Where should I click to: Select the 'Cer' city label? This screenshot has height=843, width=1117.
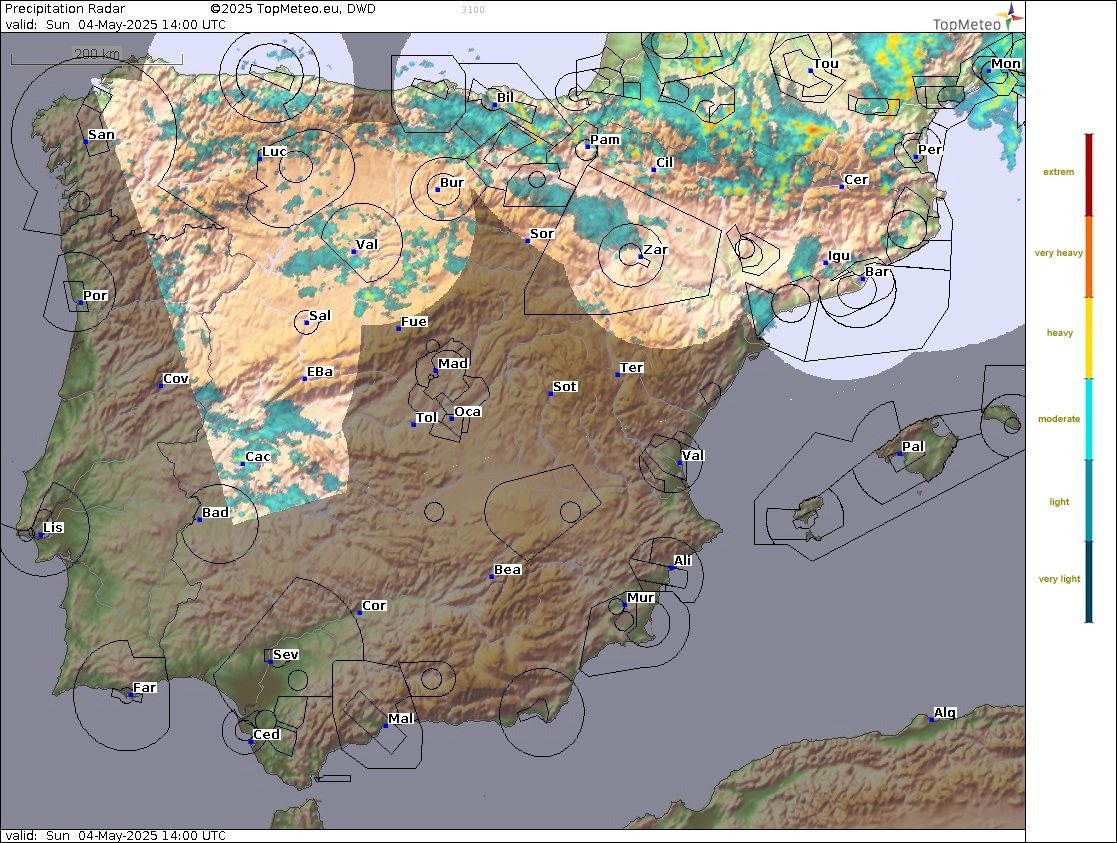click(x=856, y=180)
